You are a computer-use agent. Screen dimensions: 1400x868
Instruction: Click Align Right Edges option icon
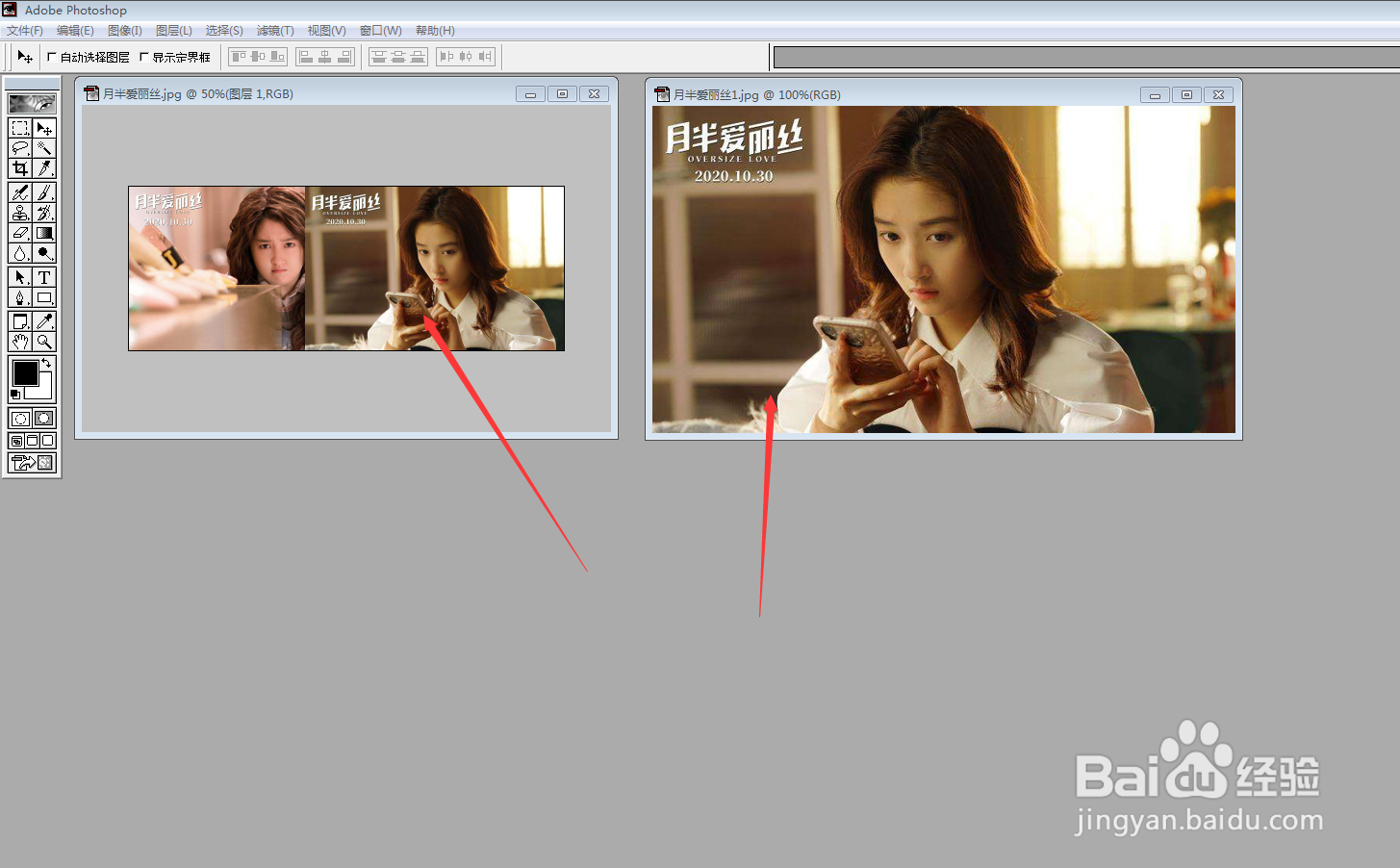pos(344,57)
